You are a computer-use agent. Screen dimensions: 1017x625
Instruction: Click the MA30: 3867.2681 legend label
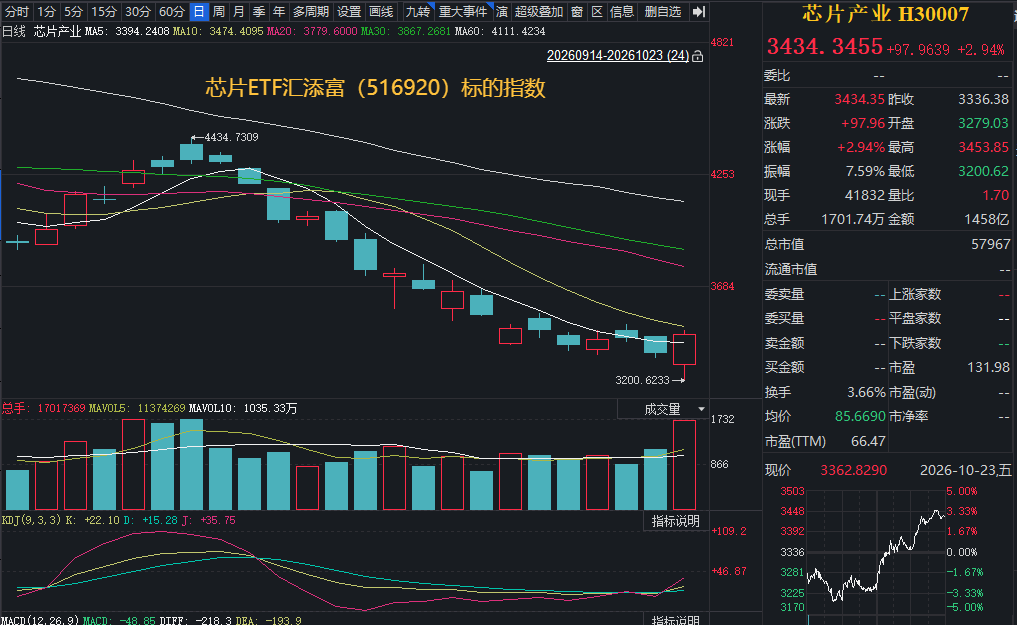405,31
